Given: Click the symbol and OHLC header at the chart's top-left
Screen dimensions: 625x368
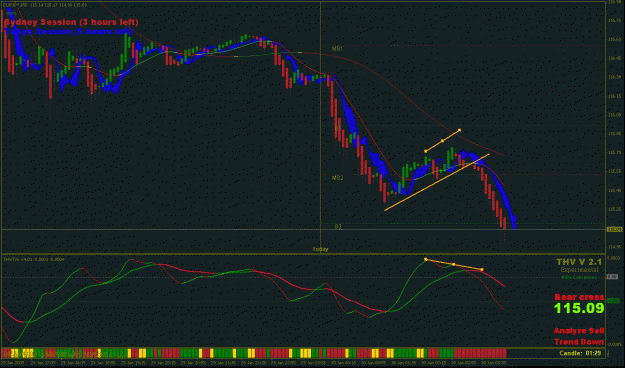Looking at the screenshot, I should (x=45, y=5).
